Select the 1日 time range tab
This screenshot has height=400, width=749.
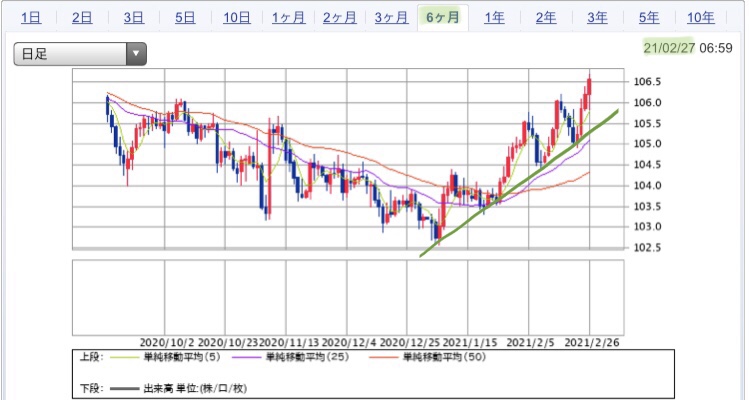[x=31, y=18]
